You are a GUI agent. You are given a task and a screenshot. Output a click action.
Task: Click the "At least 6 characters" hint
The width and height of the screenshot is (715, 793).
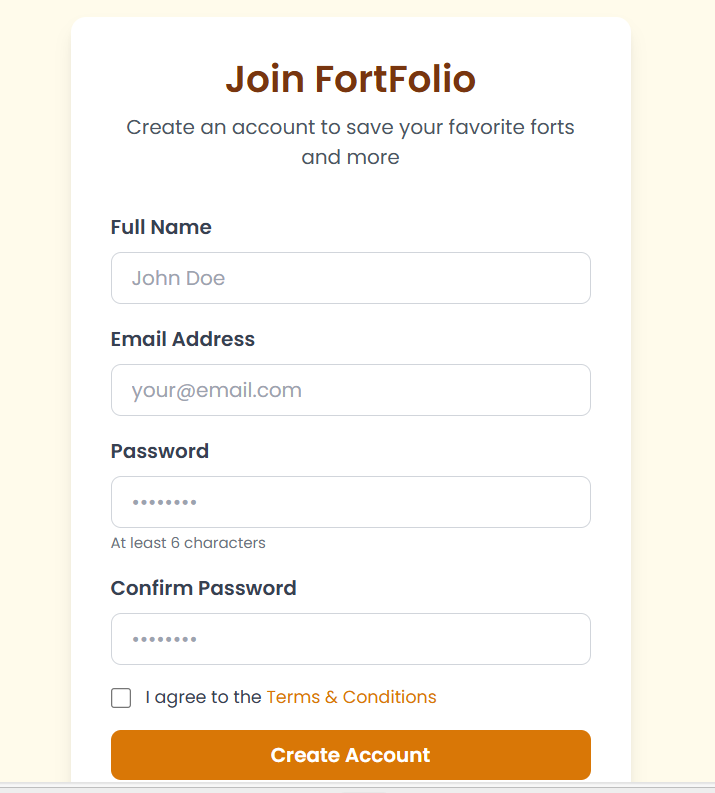coord(188,543)
